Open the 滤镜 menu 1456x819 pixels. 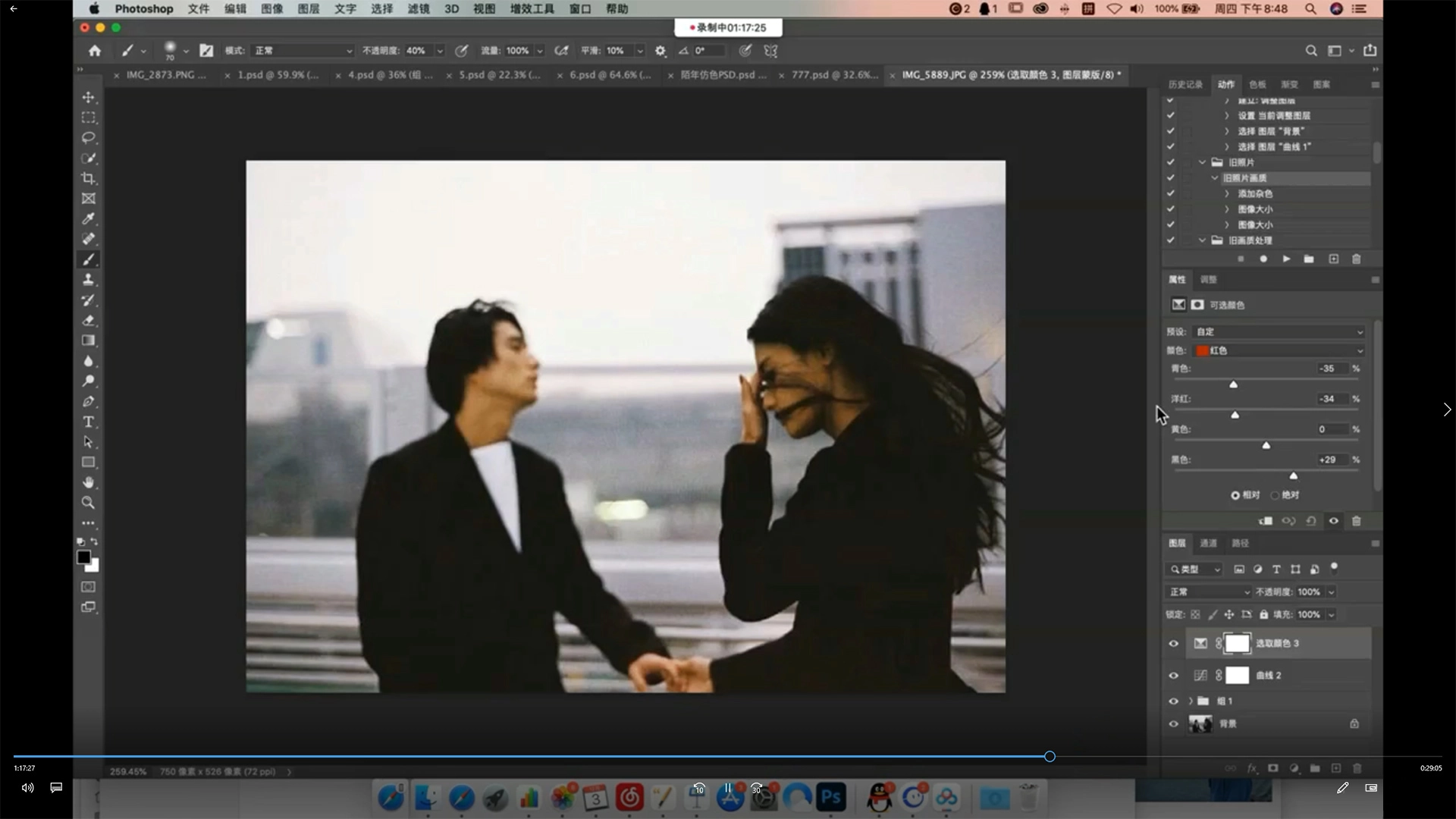coord(419,9)
